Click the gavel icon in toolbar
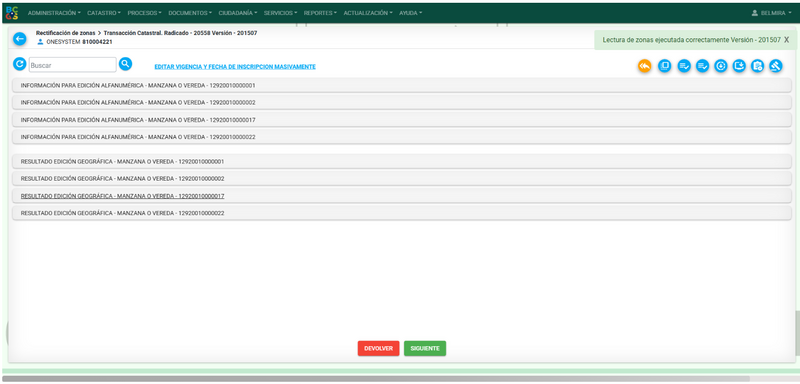Screen dimensions: 800x384 click(776, 66)
